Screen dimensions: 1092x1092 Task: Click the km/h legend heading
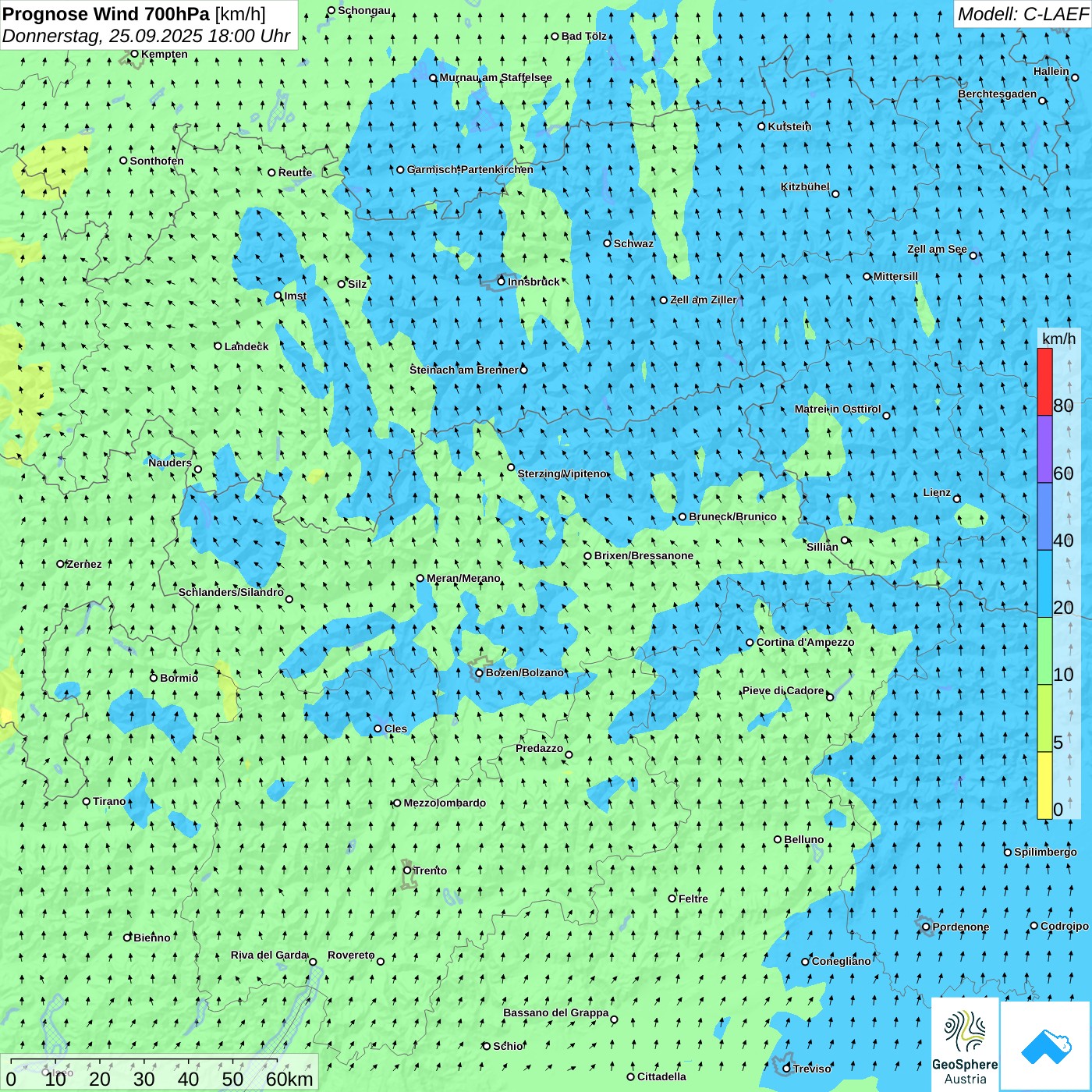[1058, 339]
